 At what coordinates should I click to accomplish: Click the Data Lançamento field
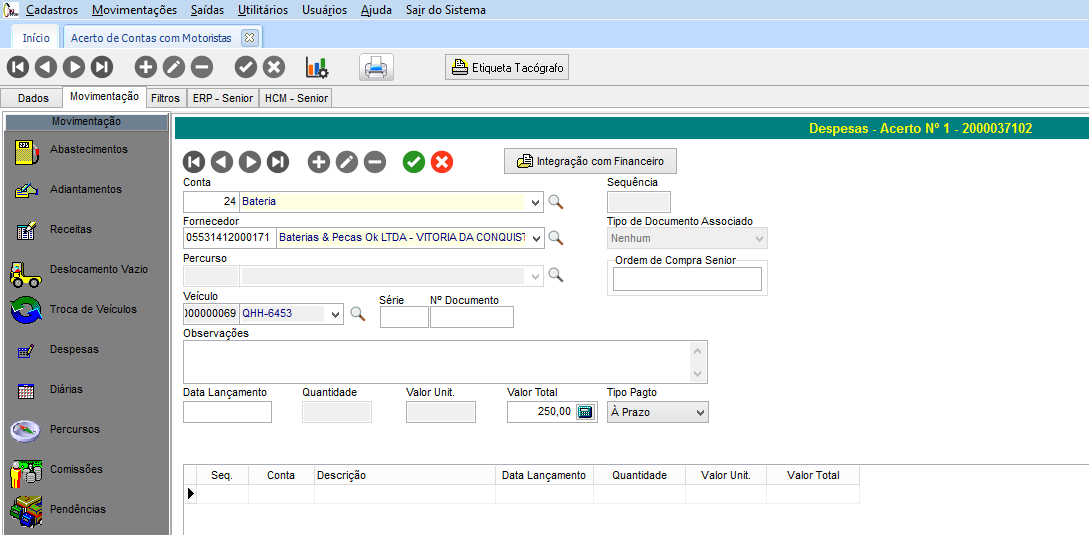[227, 412]
